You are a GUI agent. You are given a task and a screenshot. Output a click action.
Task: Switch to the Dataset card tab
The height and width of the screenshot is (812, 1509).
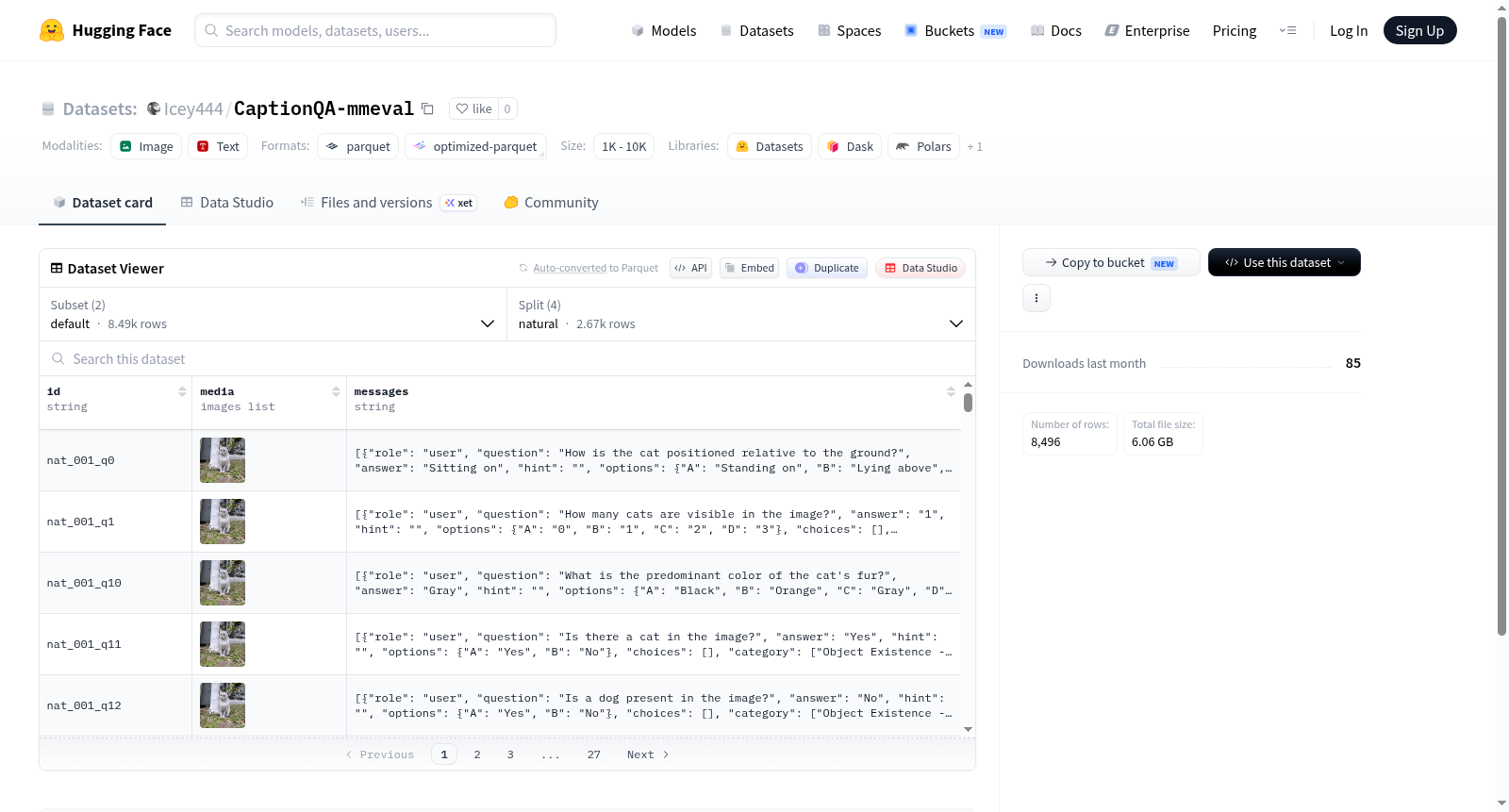[102, 203]
